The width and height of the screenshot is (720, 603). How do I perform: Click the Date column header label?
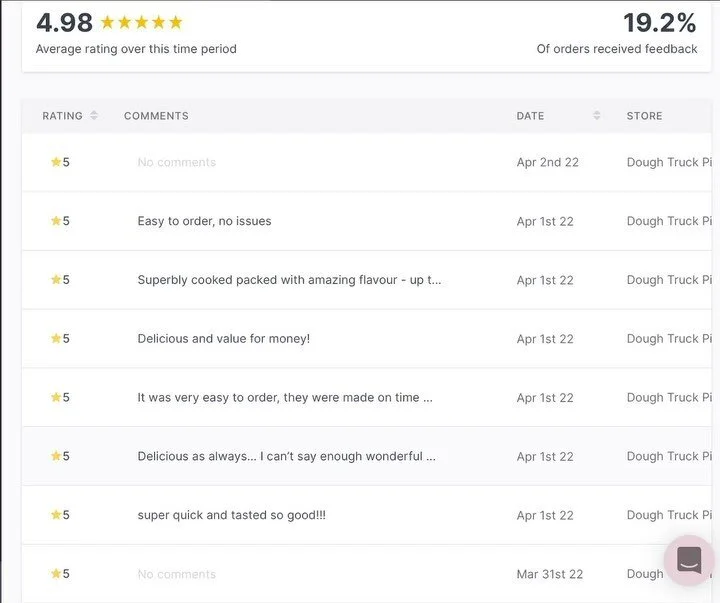(530, 116)
